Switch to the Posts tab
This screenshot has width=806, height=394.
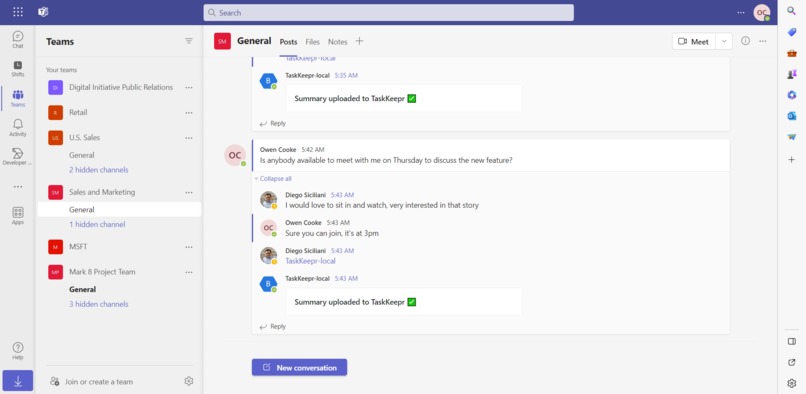pyautogui.click(x=288, y=42)
